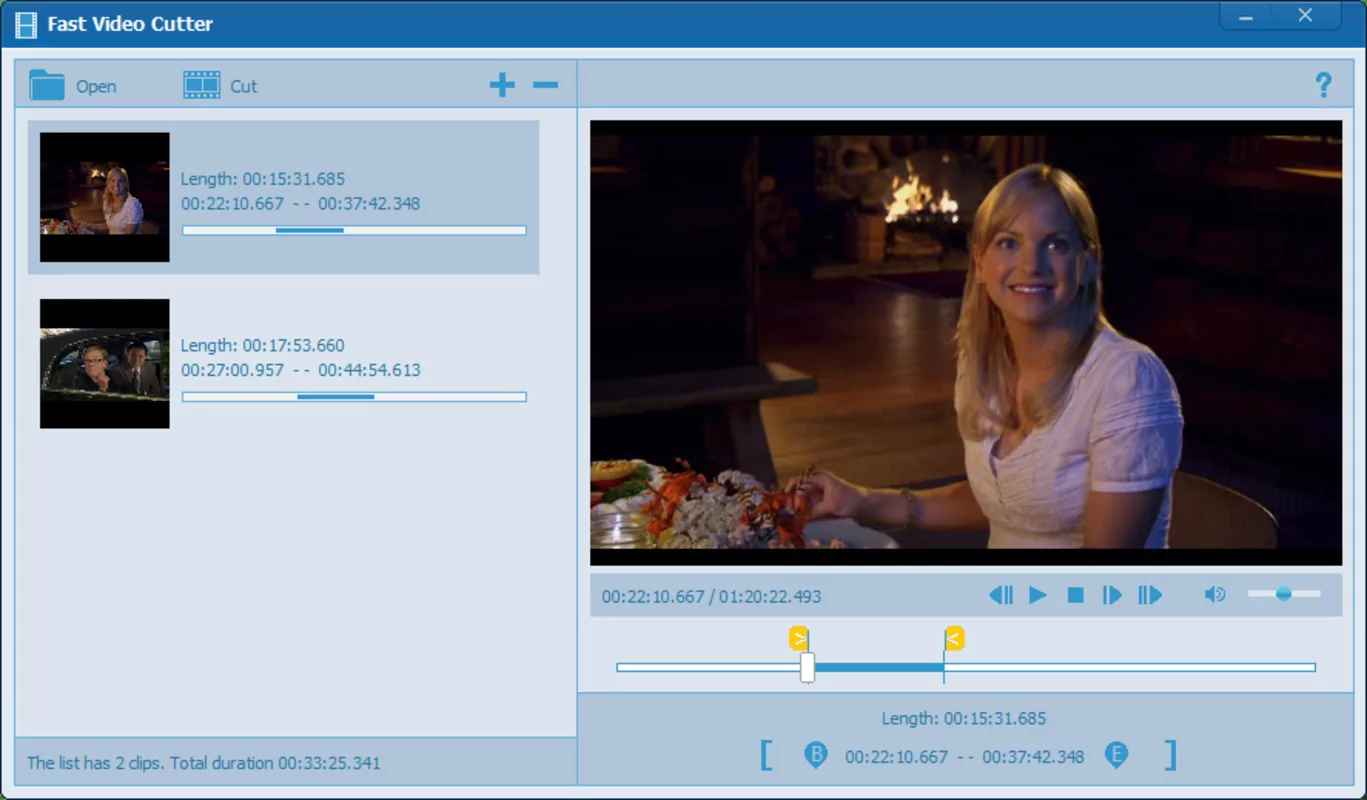Step forward one frame
This screenshot has width=1367, height=800.
1112,595
